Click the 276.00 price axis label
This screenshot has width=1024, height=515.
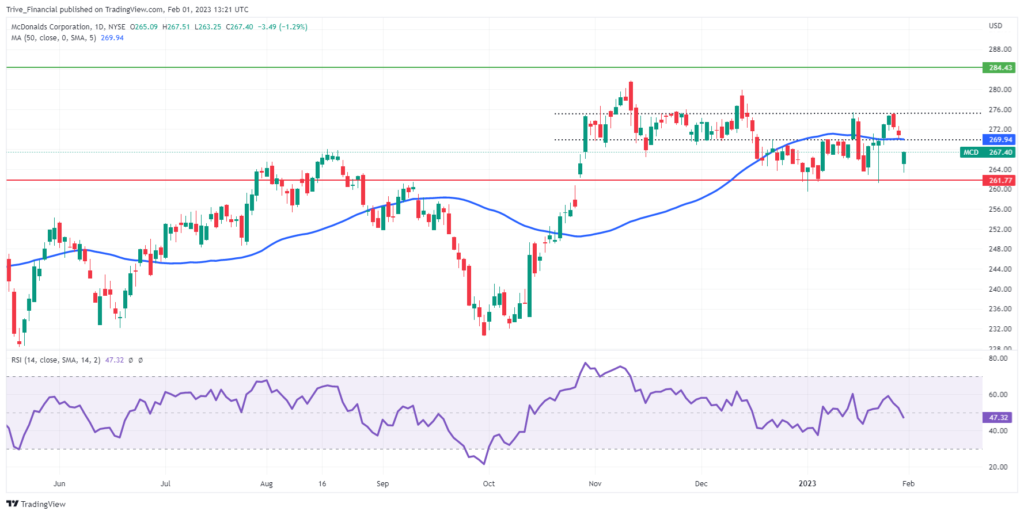[1001, 109]
